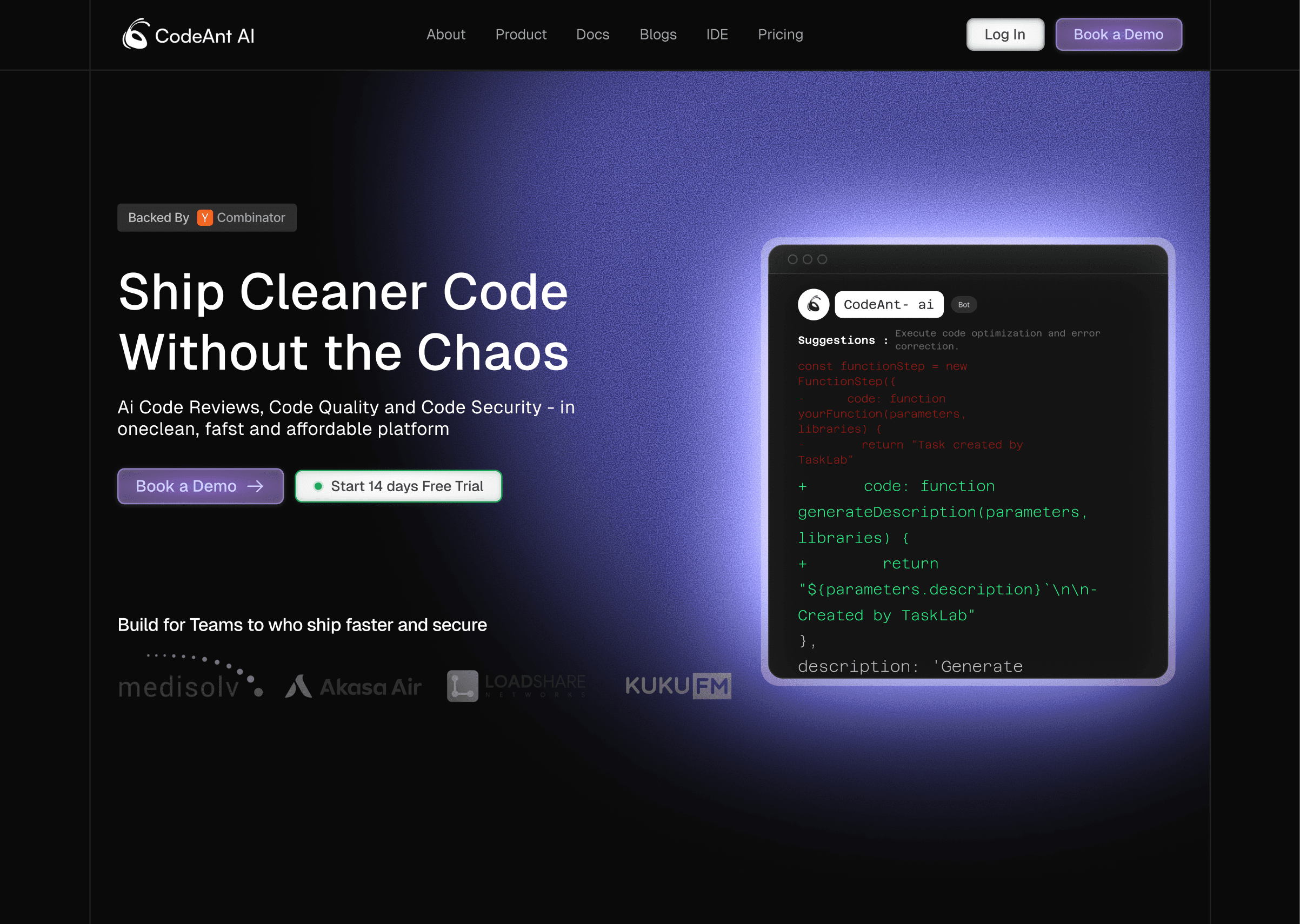Start the 14 days Free Trial
Screen dimensions: 1300x924
tap(398, 486)
